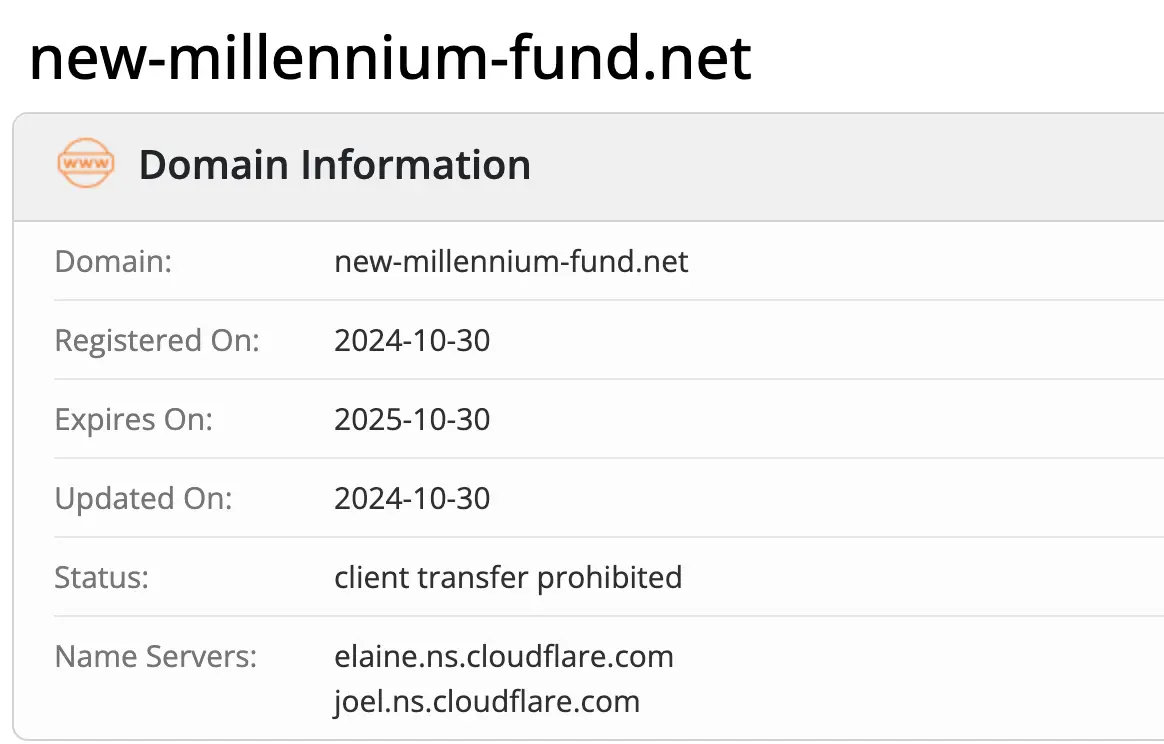Image resolution: width=1164 pixels, height=744 pixels.
Task: Select the Registered On date 2024-10-30
Action: (x=412, y=341)
